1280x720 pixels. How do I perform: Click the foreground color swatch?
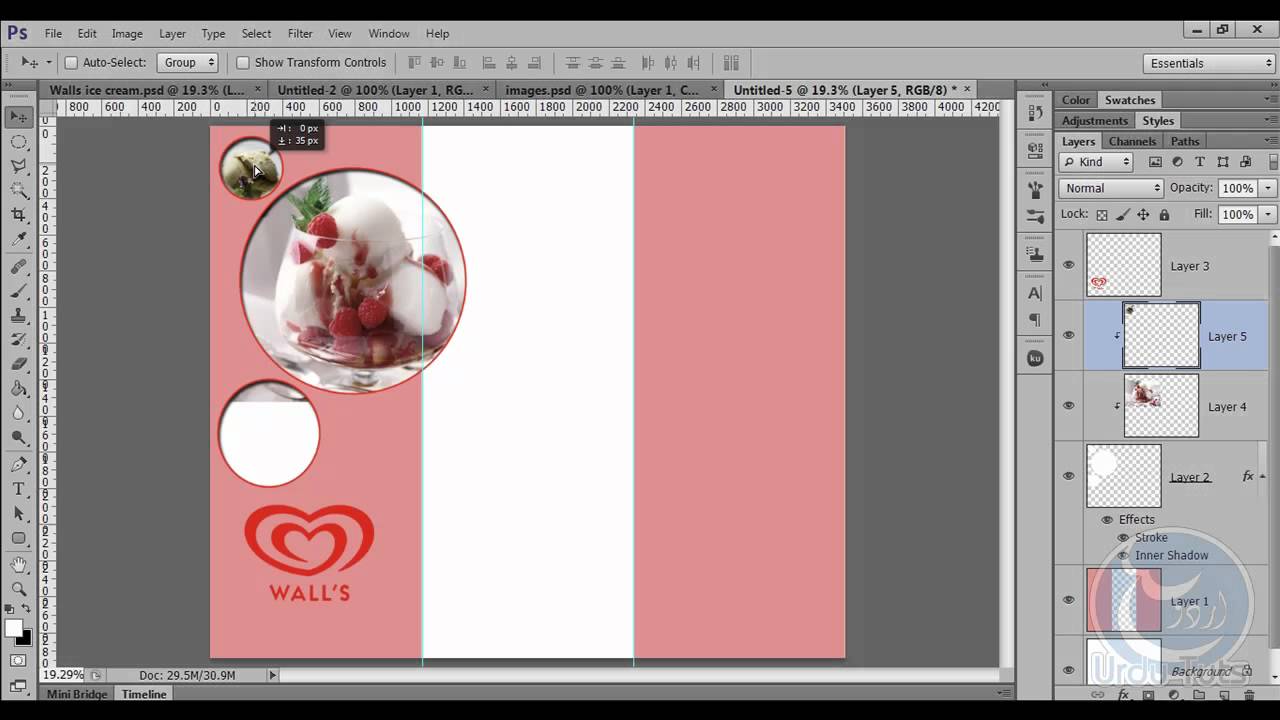point(13,628)
